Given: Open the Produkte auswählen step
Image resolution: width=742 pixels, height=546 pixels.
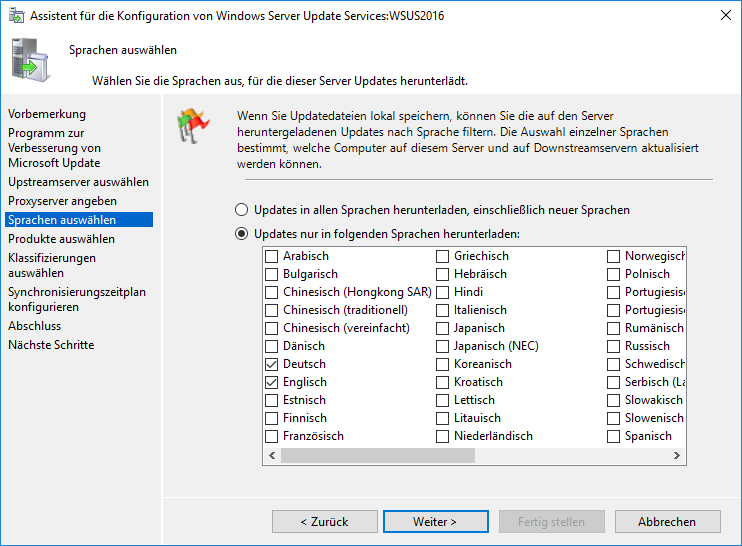Looking at the screenshot, I should coord(62,239).
